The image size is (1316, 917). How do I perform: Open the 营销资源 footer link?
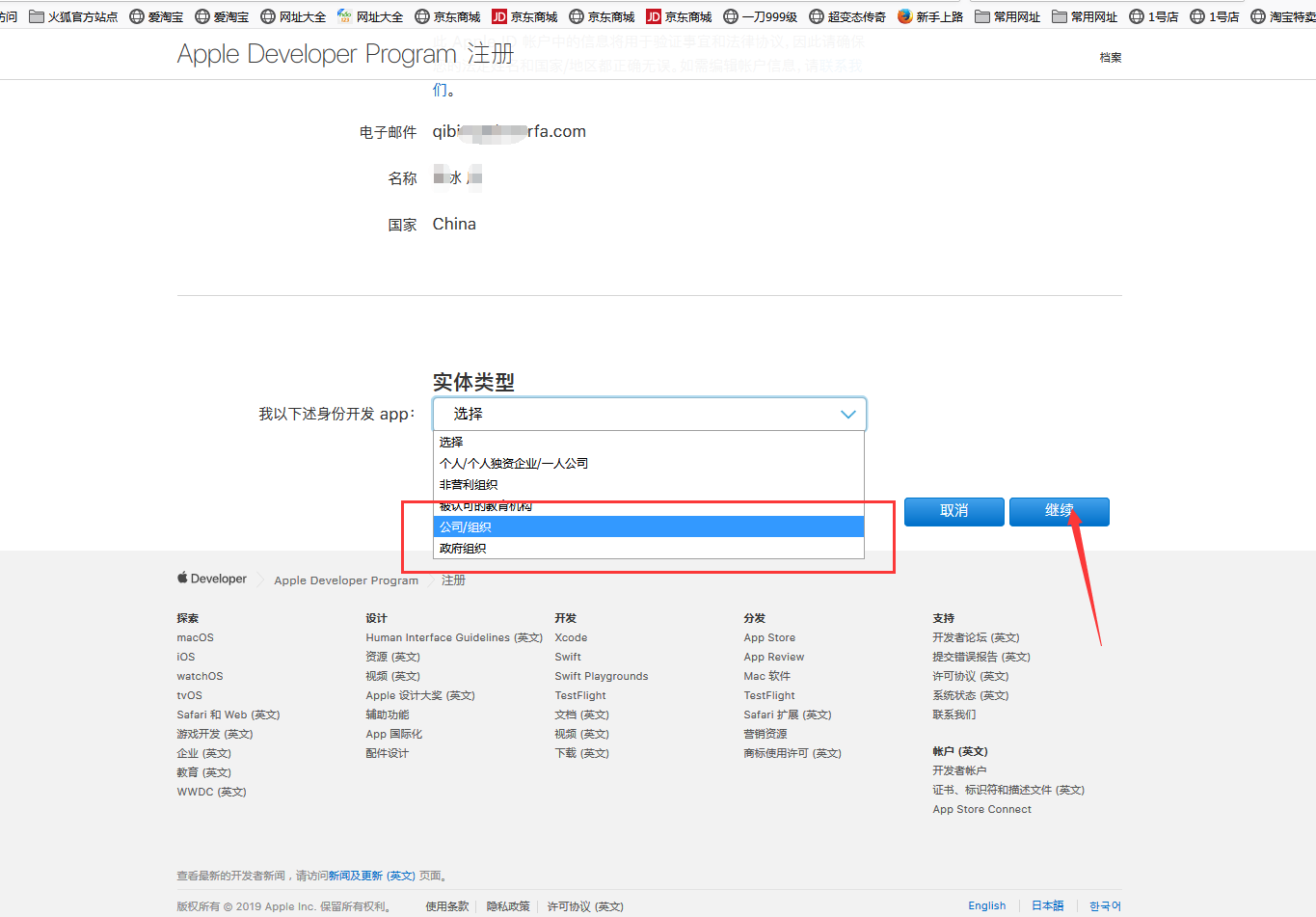[x=765, y=734]
